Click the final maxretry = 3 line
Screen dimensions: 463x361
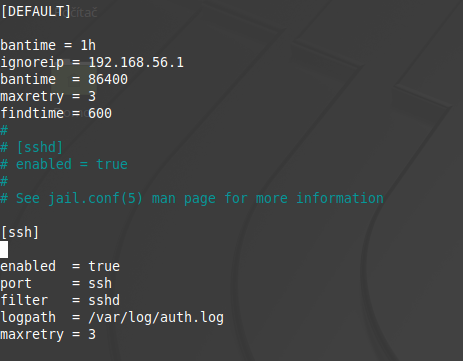[48, 335]
